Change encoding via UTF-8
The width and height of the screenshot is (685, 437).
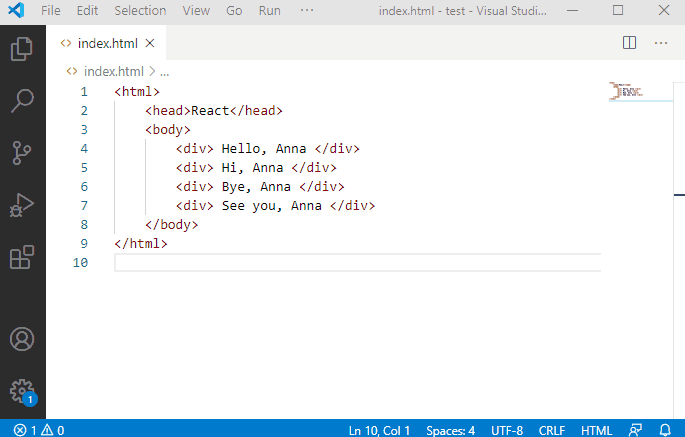[x=507, y=430]
